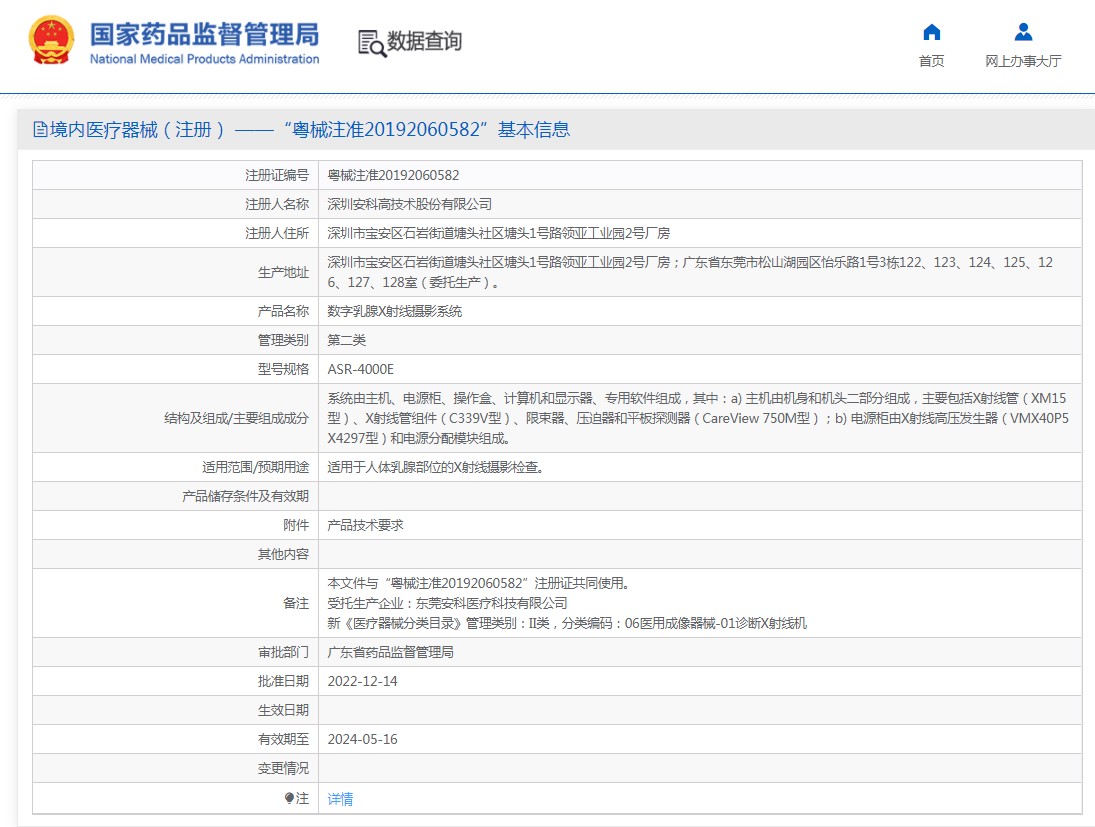The image size is (1095, 827).
Task: Click the 注册人住所 address value
Action: tap(499, 233)
